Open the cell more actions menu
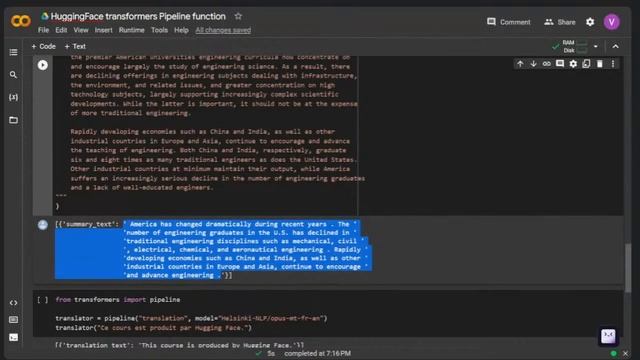 [613, 64]
